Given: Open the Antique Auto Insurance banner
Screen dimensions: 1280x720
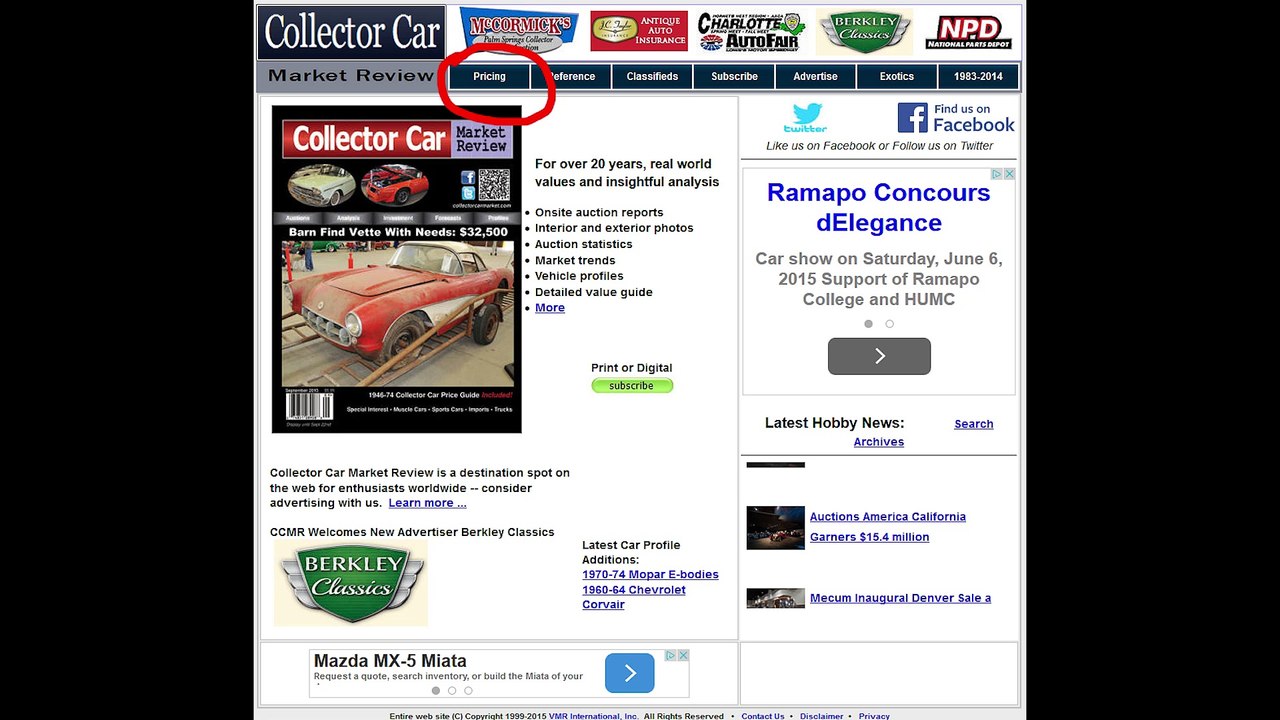Looking at the screenshot, I should point(639,31).
